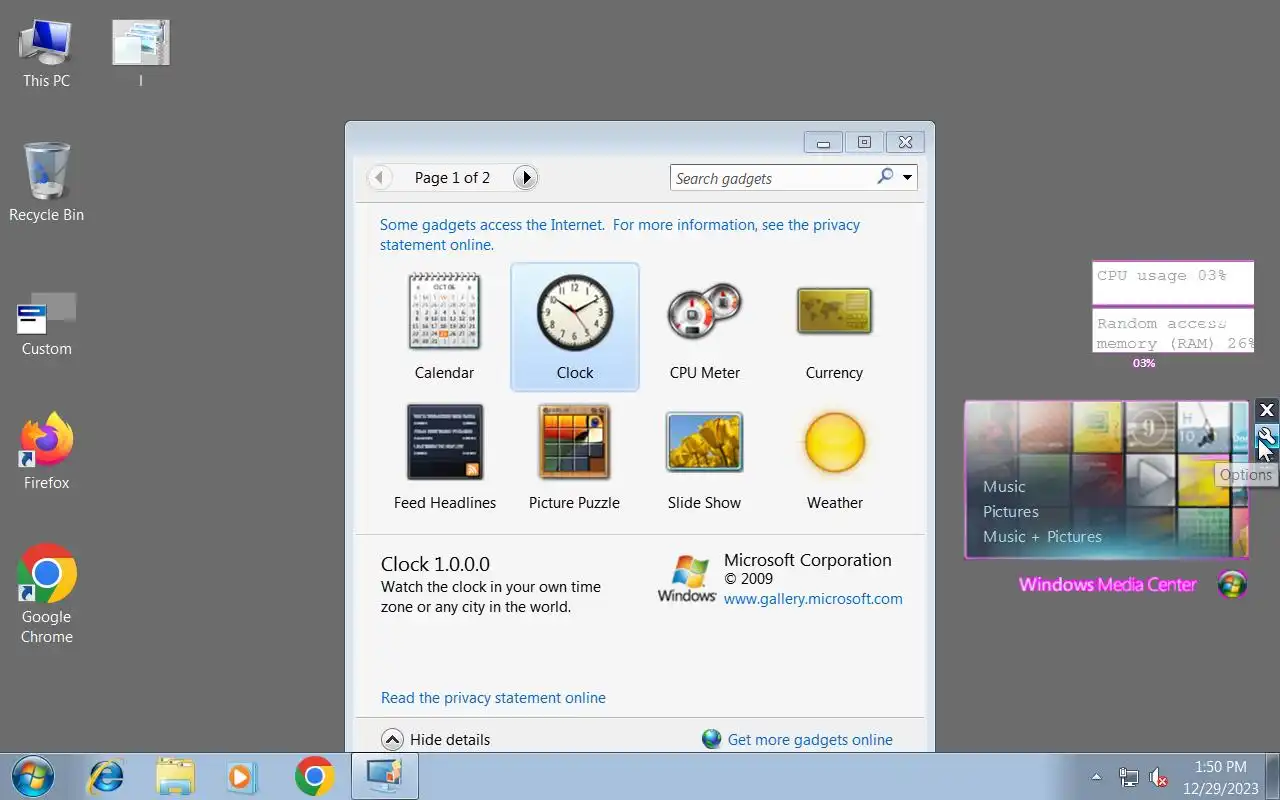Open Firefox desktop shortcut

pyautogui.click(x=47, y=451)
